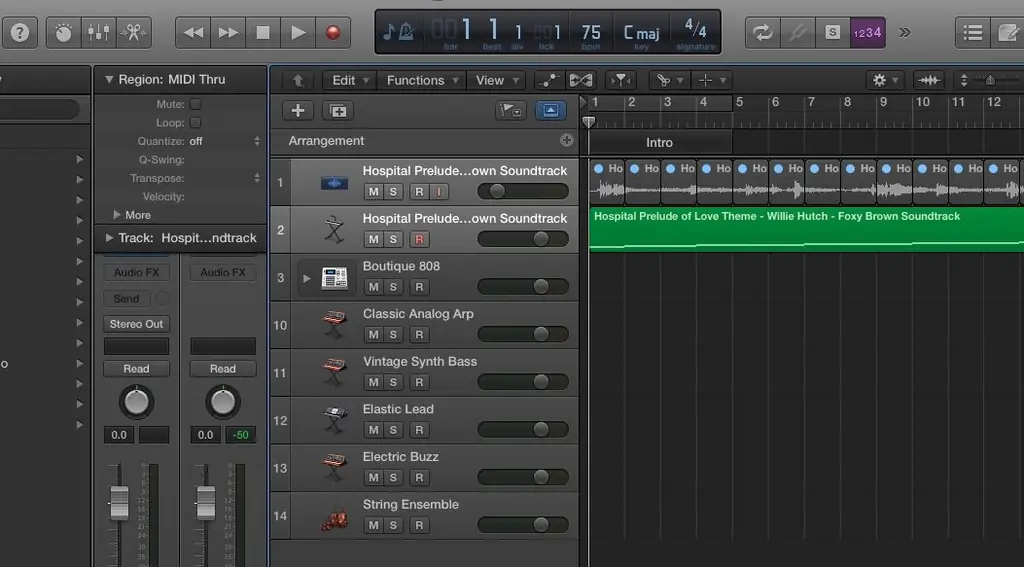Enable the region Loop checkbox
Viewport: 1024px width, 567px height.
click(195, 122)
